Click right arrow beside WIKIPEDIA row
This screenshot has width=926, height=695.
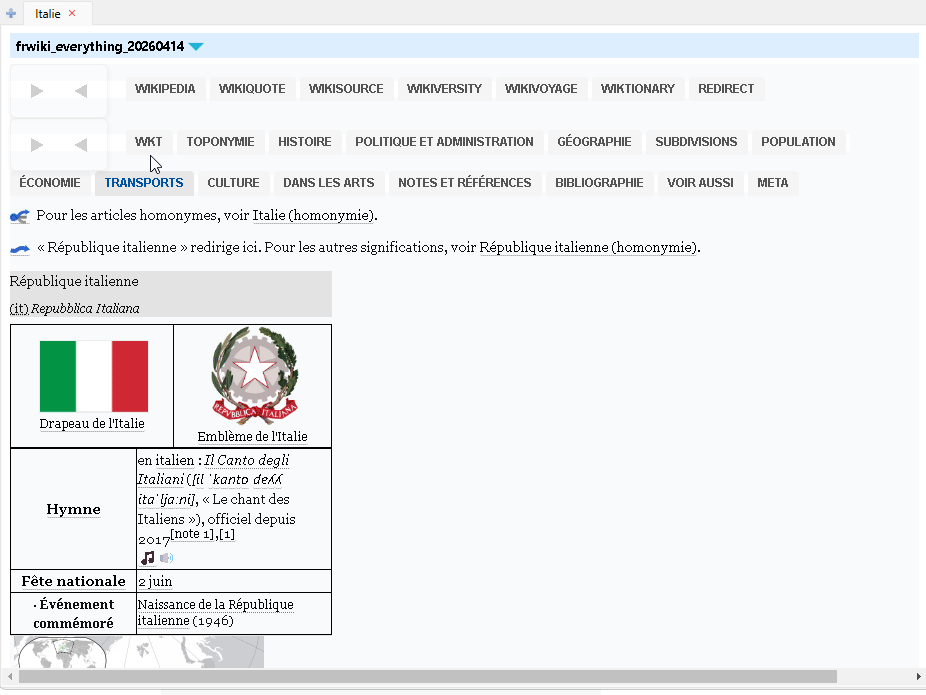38,91
